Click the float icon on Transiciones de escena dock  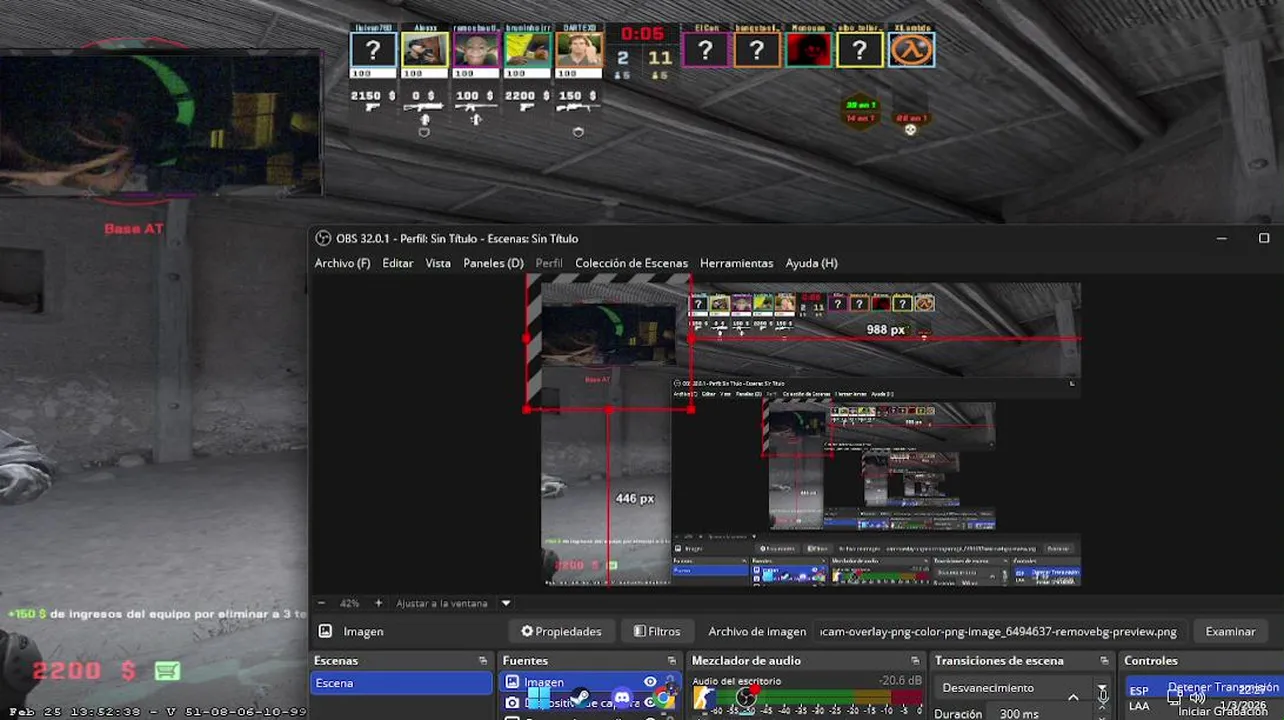pos(1104,661)
